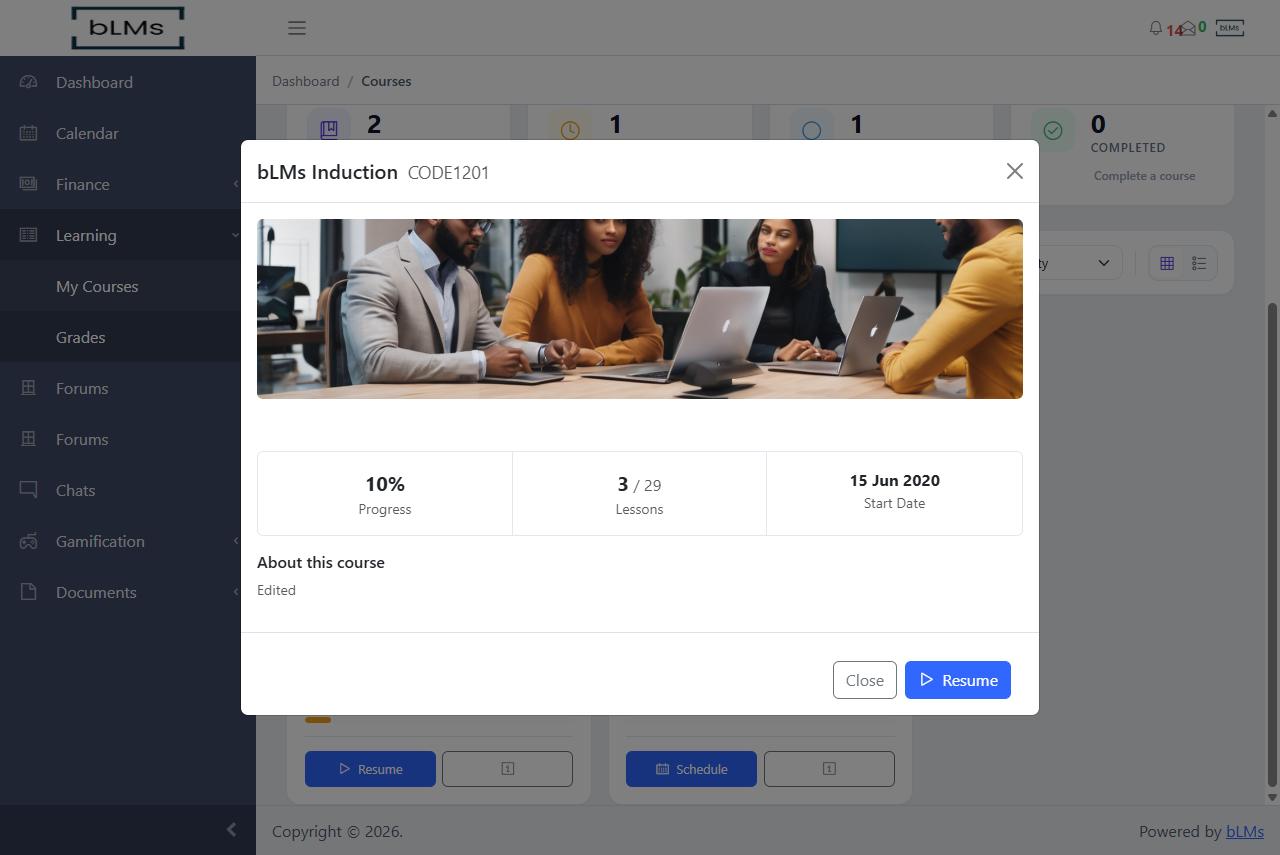The width and height of the screenshot is (1280, 855).
Task: Click the info icon button beside background Resume
Action: coord(507,769)
